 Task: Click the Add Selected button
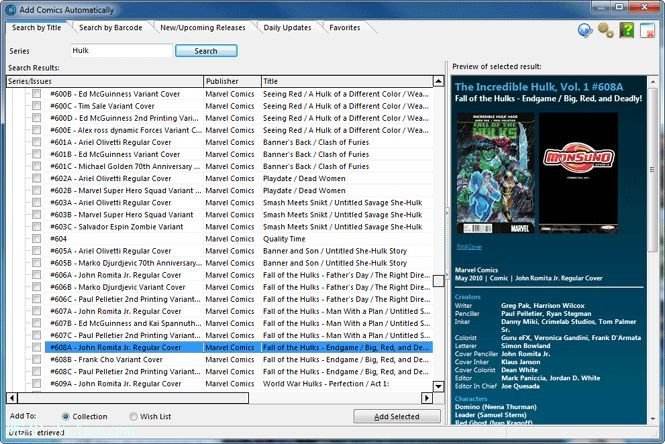397,417
